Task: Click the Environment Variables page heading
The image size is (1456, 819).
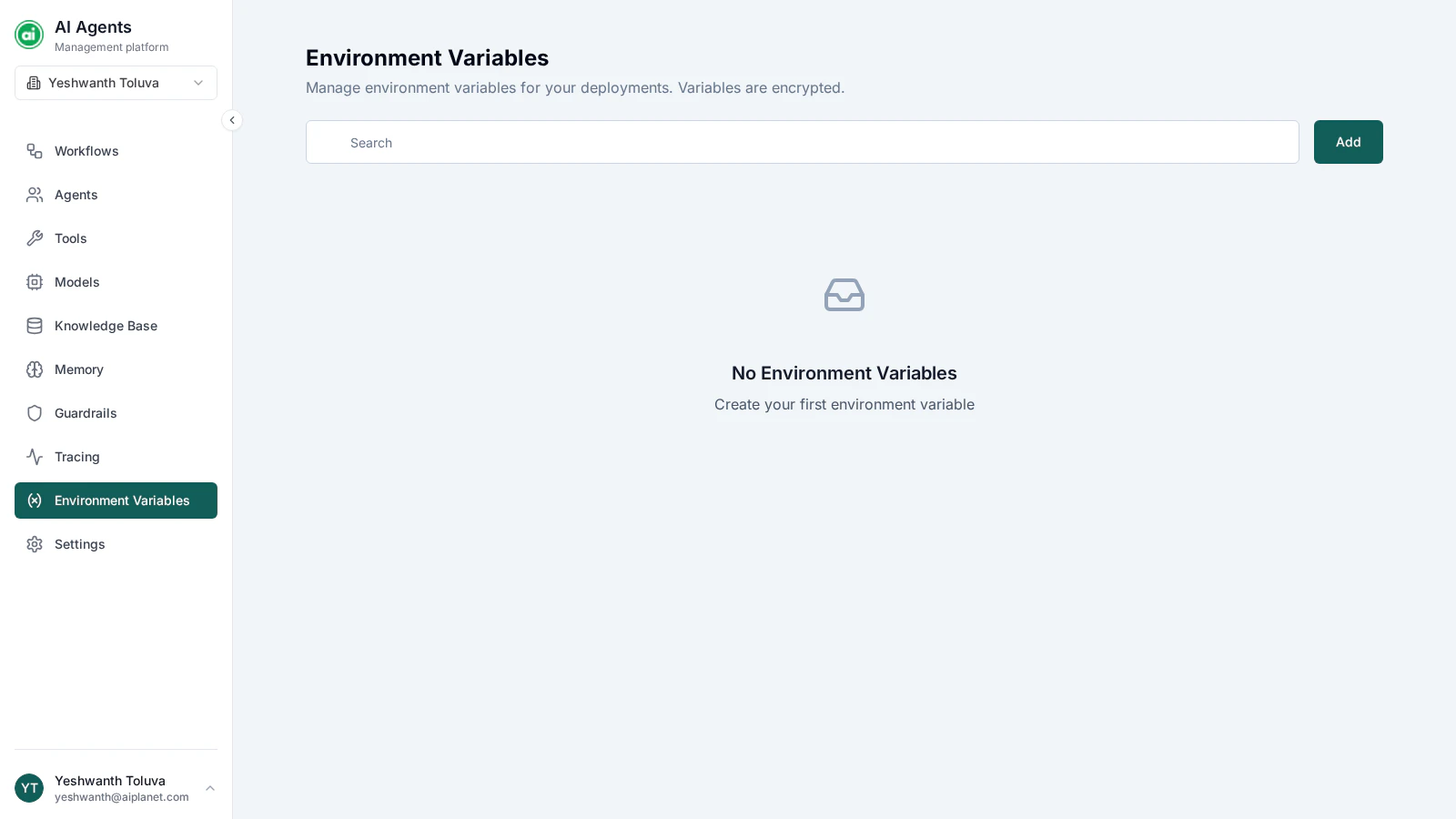Action: [427, 57]
